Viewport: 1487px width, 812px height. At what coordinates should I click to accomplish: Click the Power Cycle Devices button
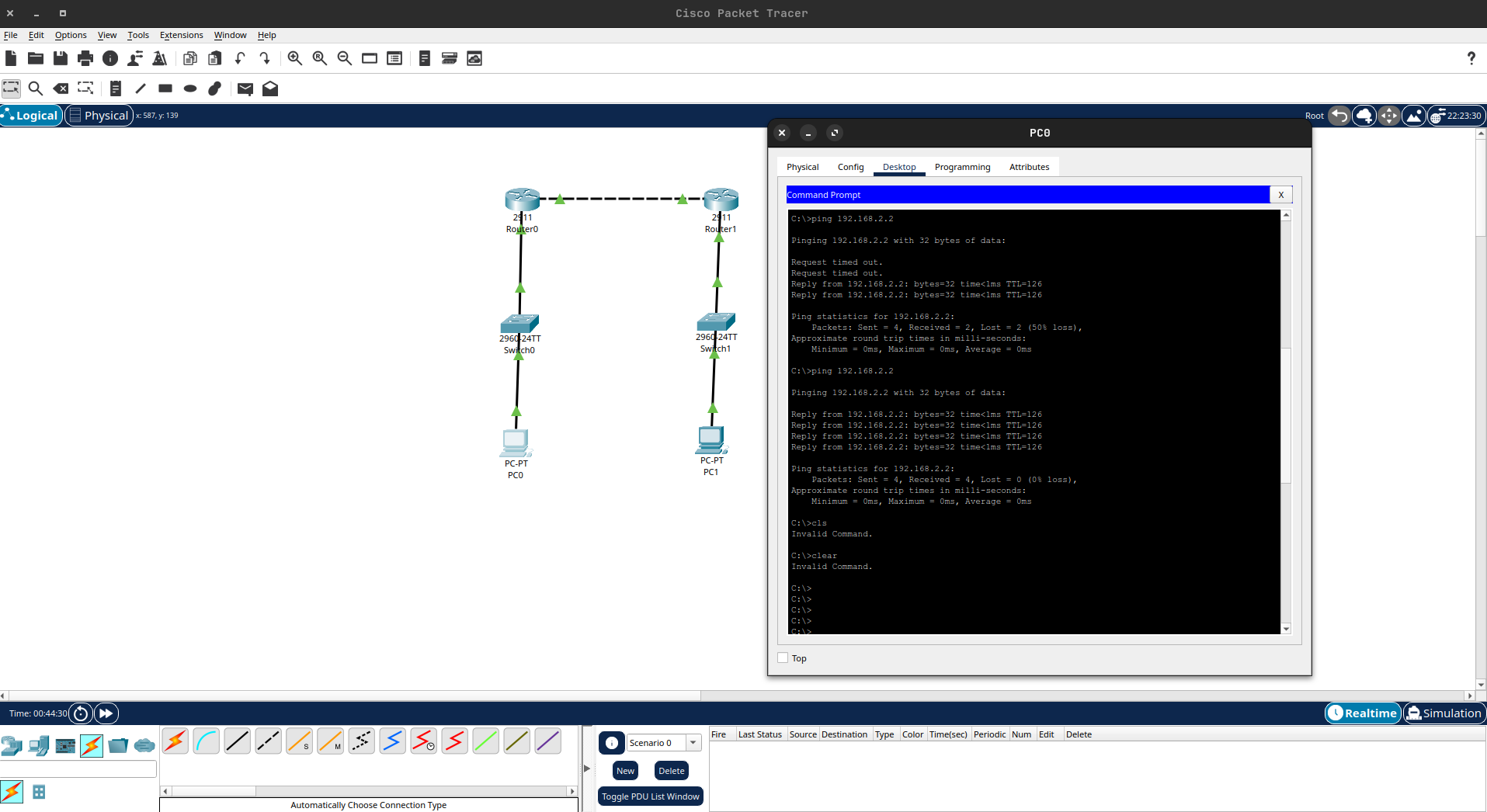coord(81,713)
